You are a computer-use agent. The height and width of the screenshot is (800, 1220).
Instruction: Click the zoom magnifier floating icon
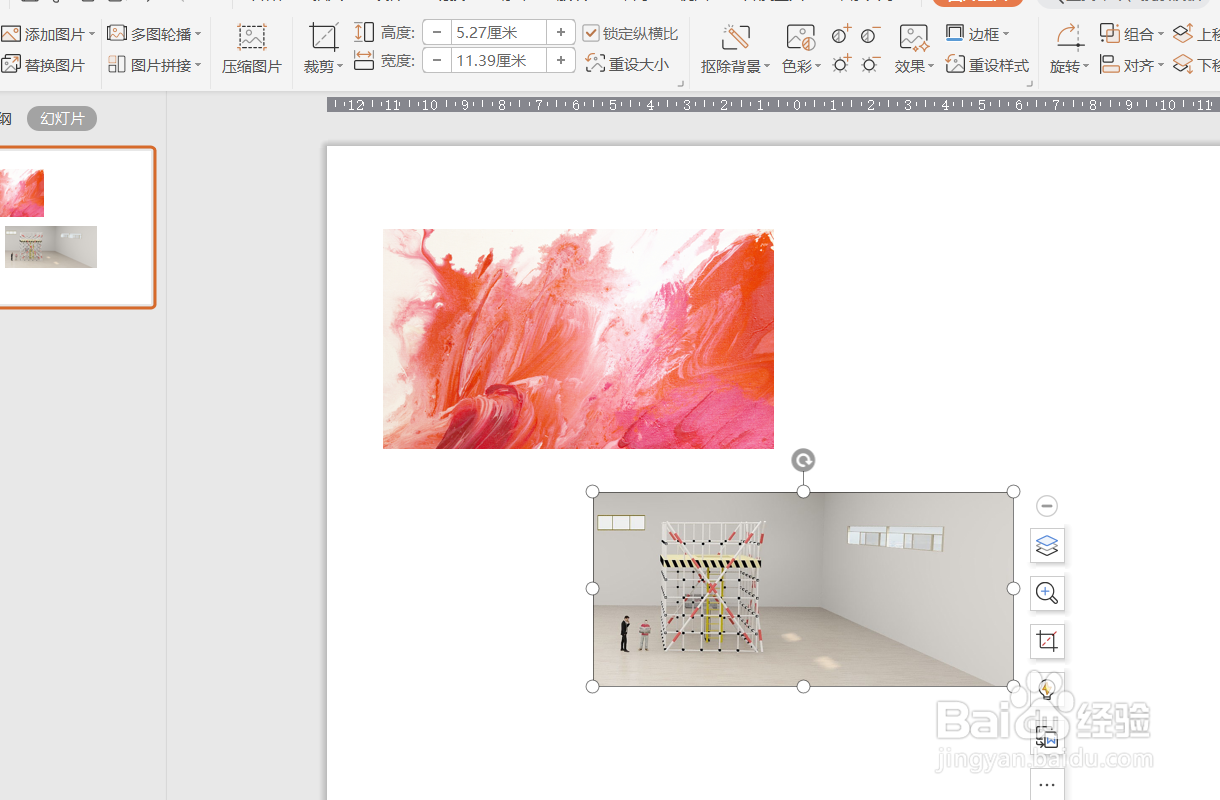tap(1047, 593)
